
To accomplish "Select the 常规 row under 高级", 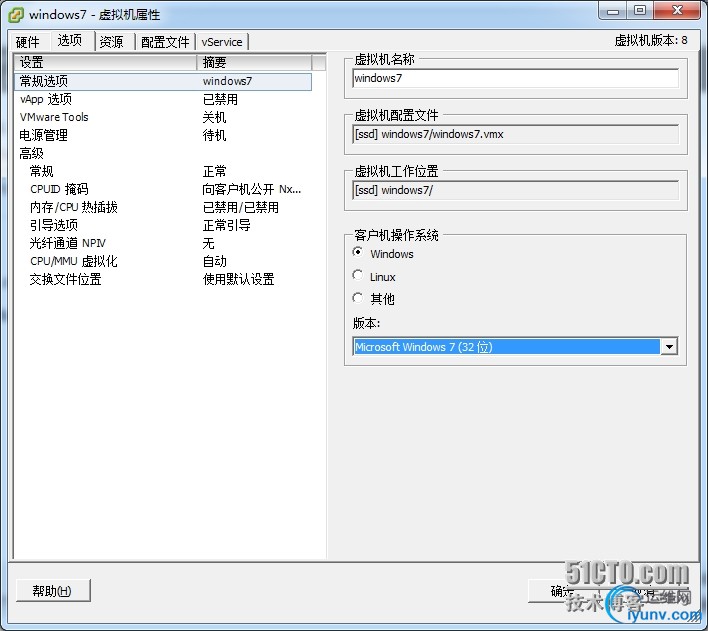I will [x=163, y=172].
